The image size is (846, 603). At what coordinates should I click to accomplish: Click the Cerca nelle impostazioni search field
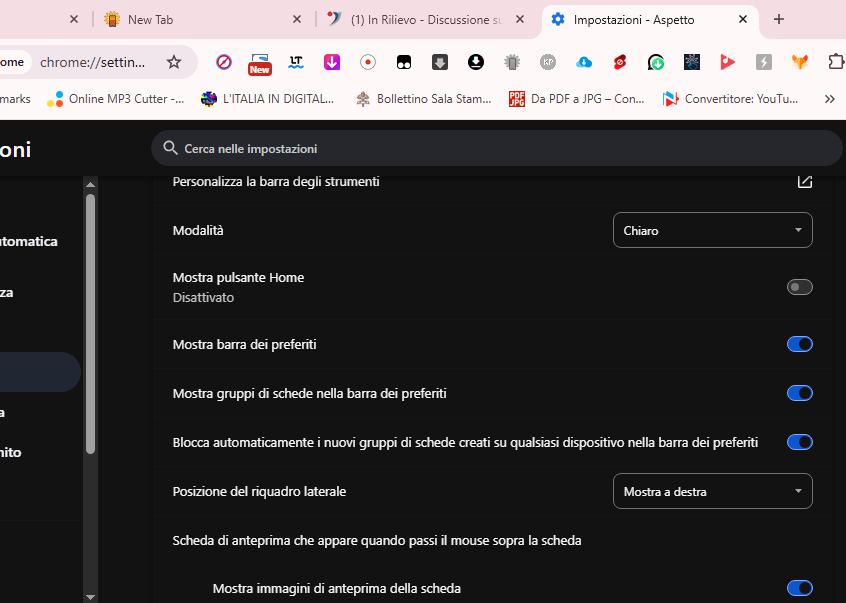point(496,148)
